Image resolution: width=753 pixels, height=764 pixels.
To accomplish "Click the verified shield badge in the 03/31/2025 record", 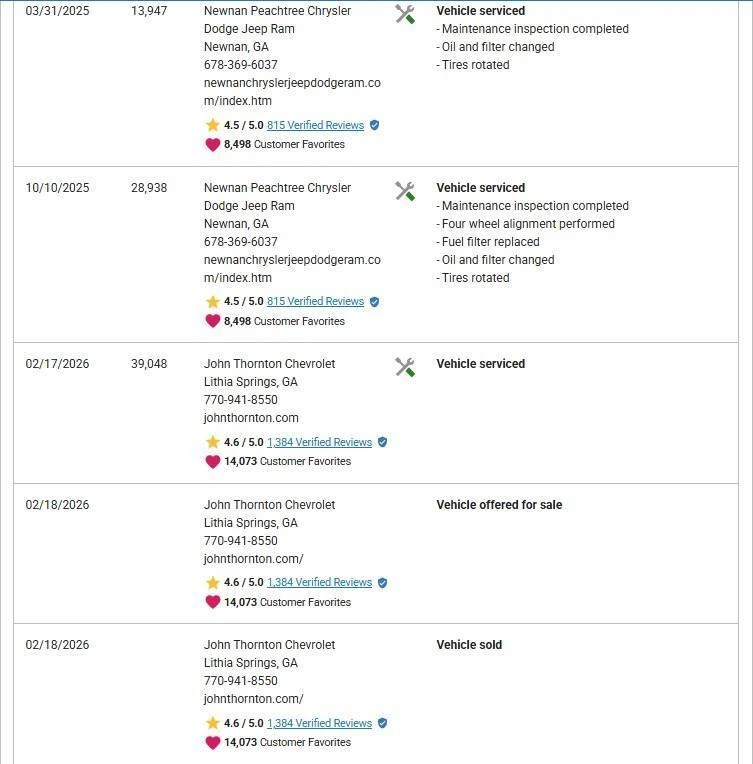I will click(374, 125).
